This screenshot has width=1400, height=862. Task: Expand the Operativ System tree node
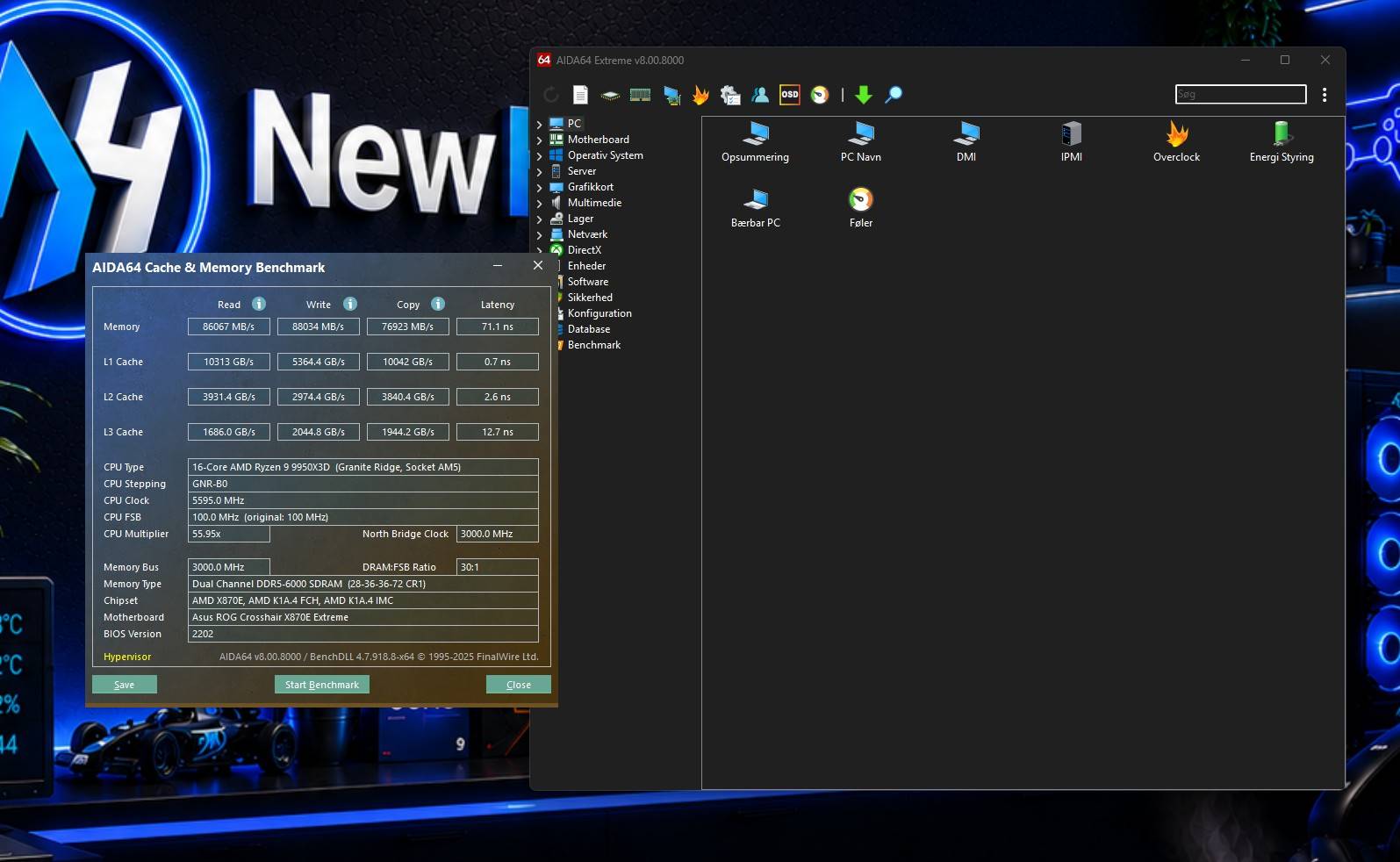point(540,156)
